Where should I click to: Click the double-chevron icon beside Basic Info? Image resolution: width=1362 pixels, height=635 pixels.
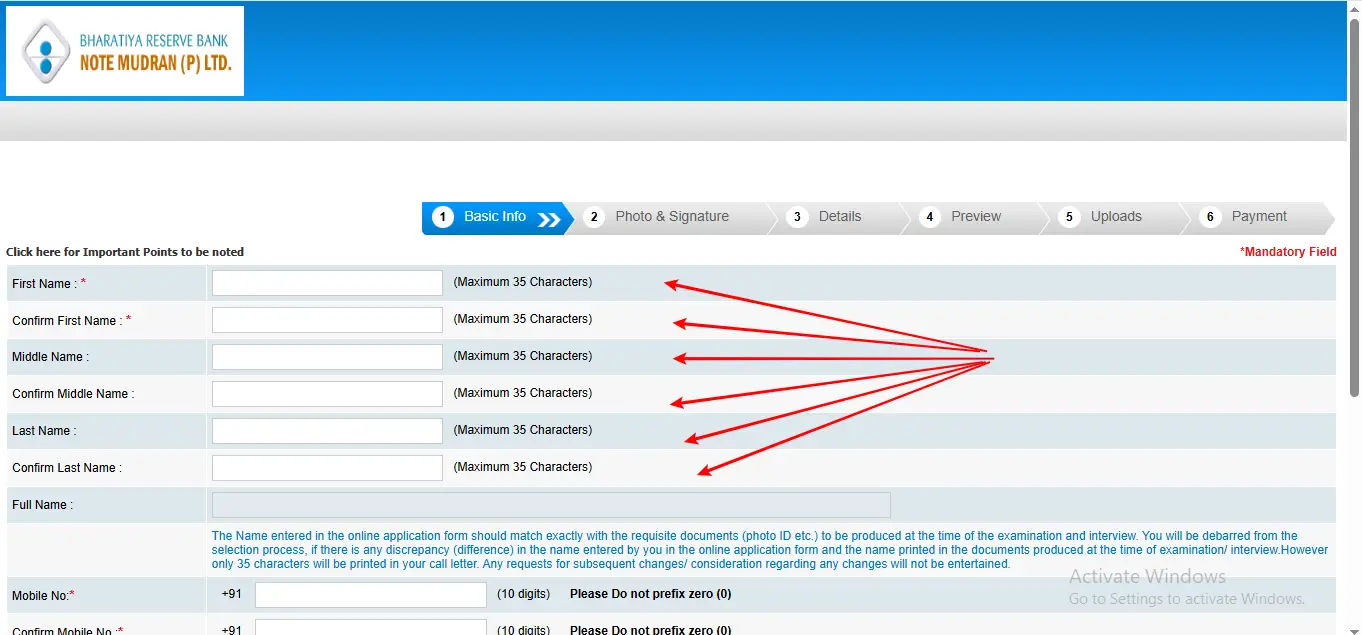click(x=549, y=219)
